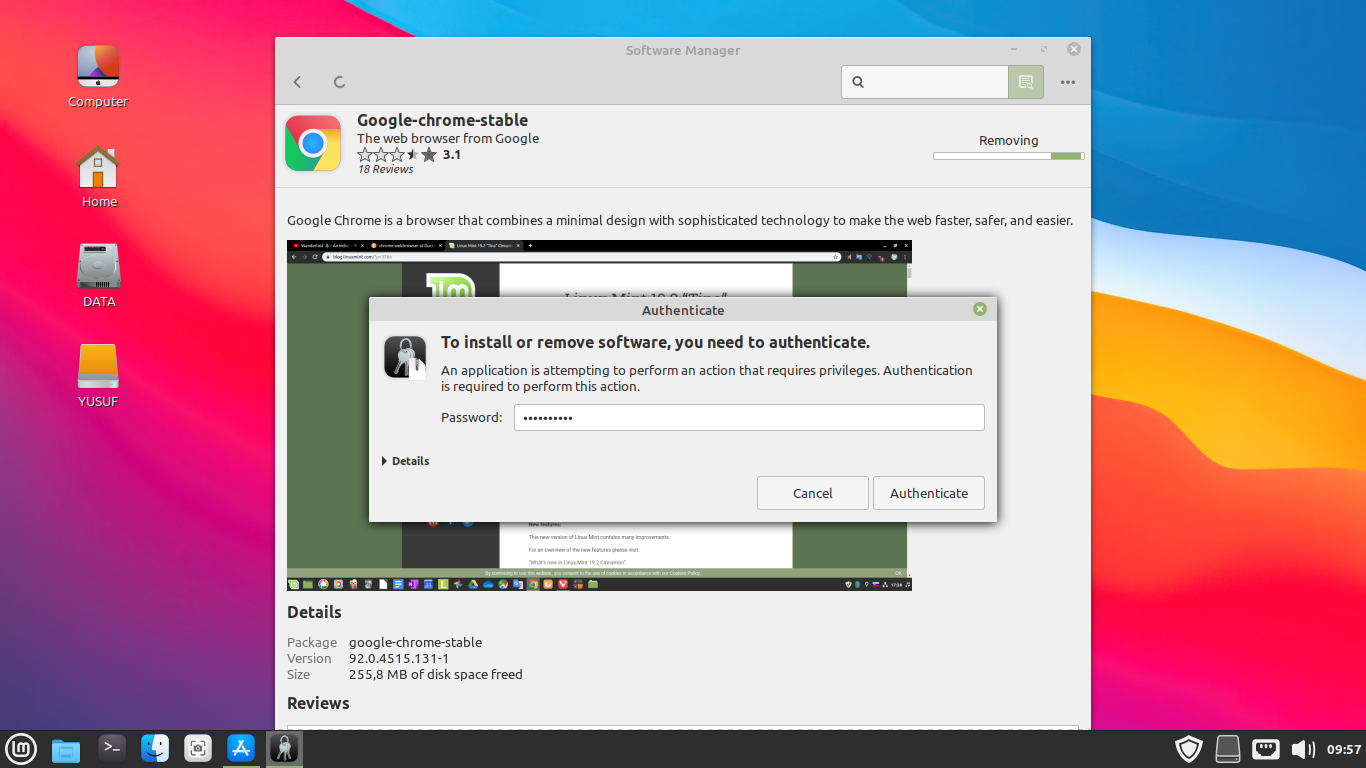Viewport: 1366px width, 768px height.
Task: Launch the Terminal from taskbar
Action: tap(112, 748)
